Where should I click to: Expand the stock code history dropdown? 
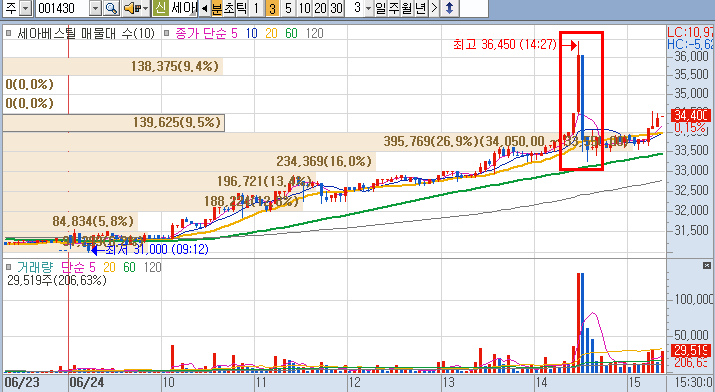tap(95, 8)
